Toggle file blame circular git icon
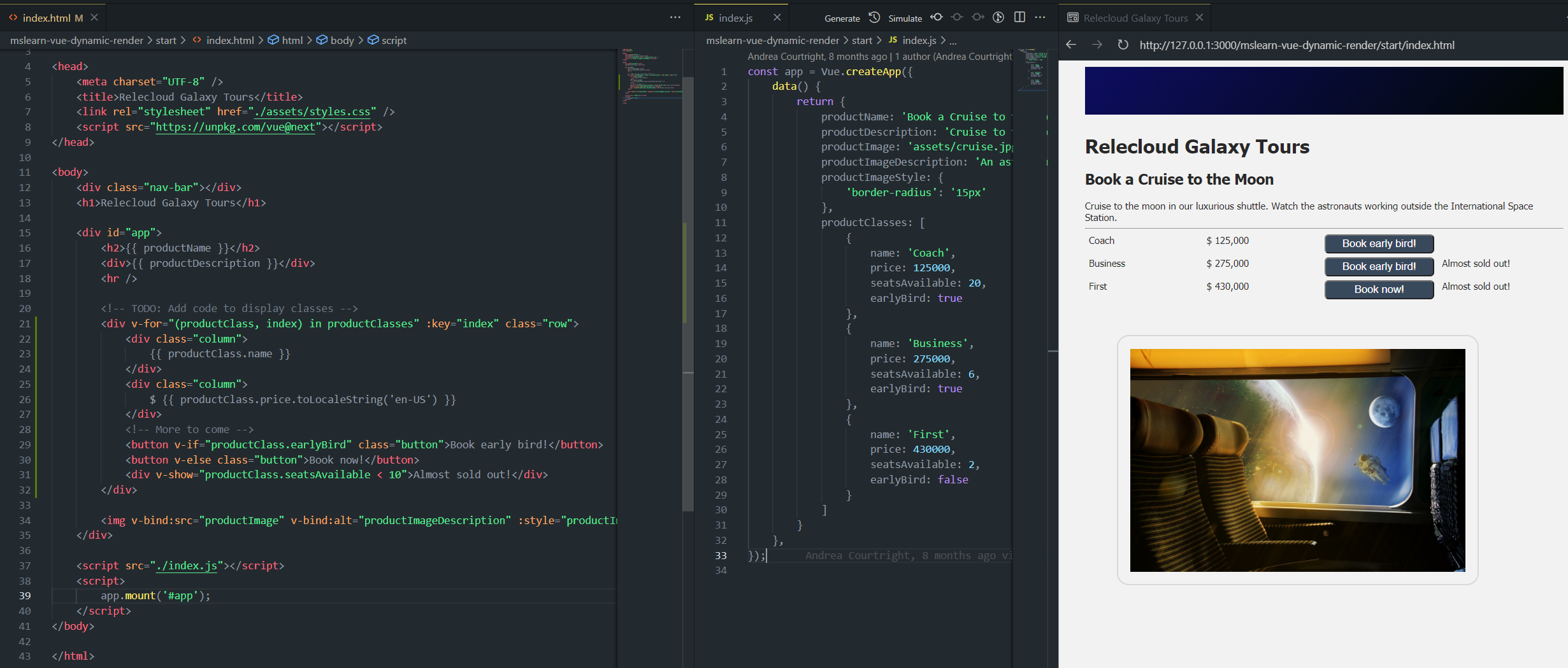The height and width of the screenshot is (668, 1568). click(998, 18)
